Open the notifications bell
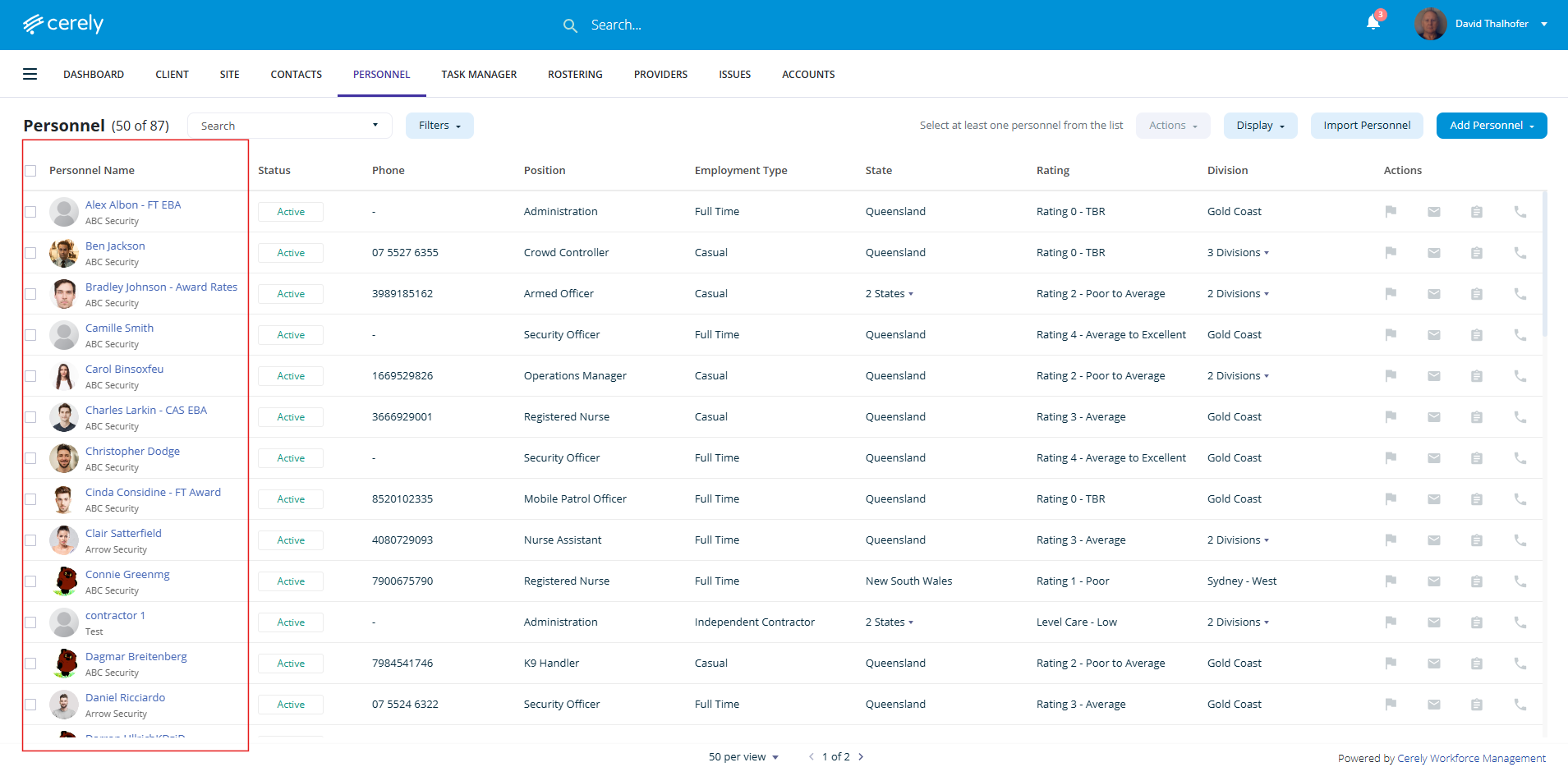The width and height of the screenshot is (1568, 767). coord(1373,23)
